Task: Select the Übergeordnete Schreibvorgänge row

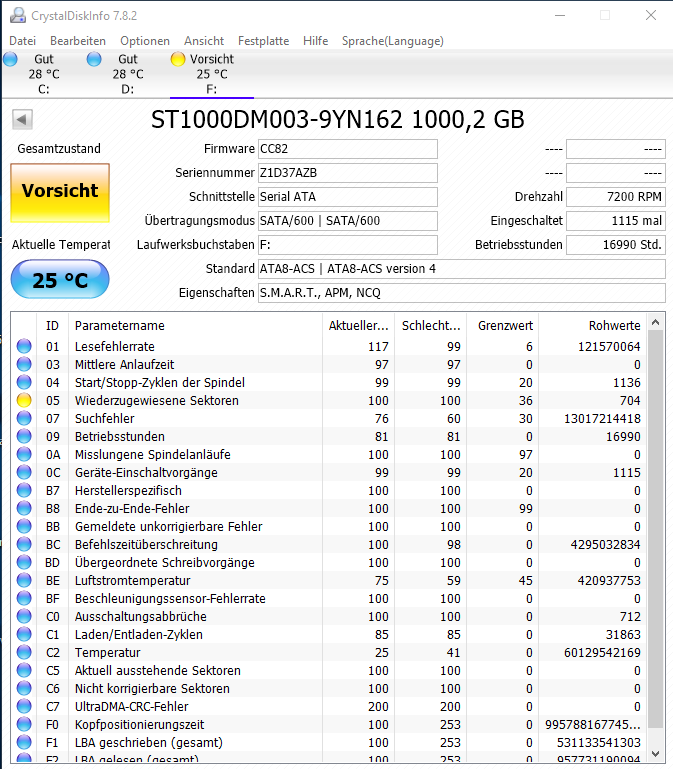Action: click(x=329, y=563)
